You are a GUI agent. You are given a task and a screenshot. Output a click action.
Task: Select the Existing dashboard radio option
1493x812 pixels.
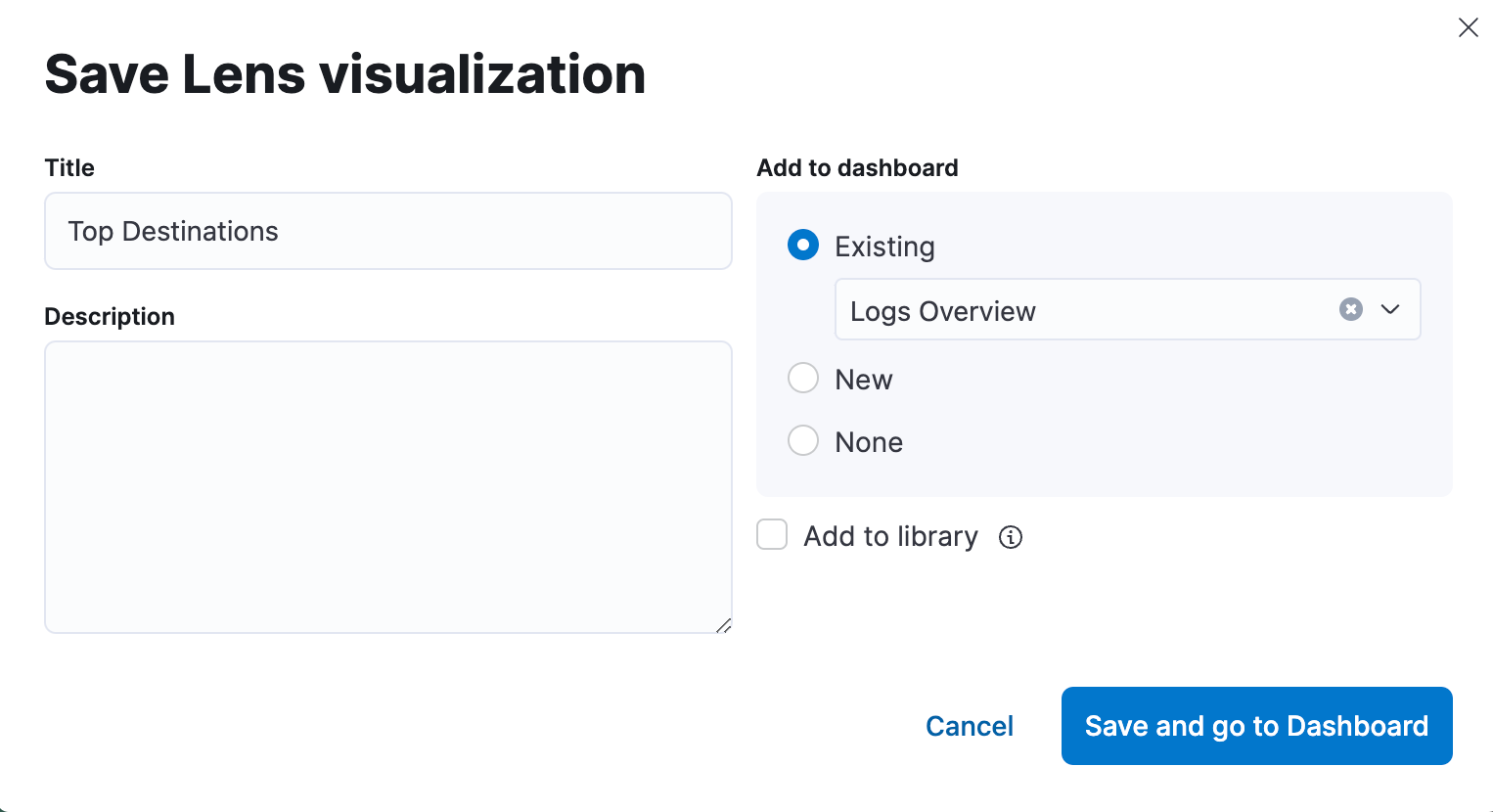tap(803, 246)
